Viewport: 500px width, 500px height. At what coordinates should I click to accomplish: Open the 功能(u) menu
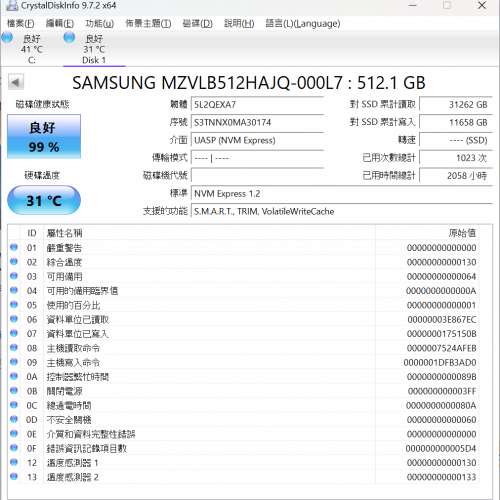point(99,23)
